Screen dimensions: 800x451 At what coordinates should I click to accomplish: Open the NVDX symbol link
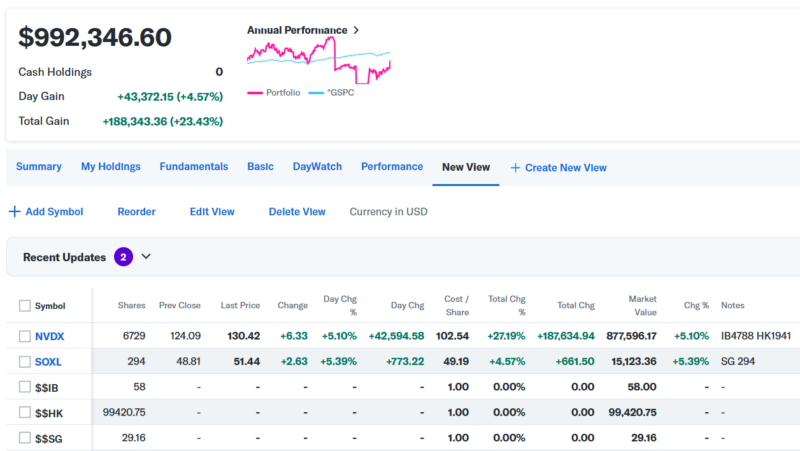[49, 336]
